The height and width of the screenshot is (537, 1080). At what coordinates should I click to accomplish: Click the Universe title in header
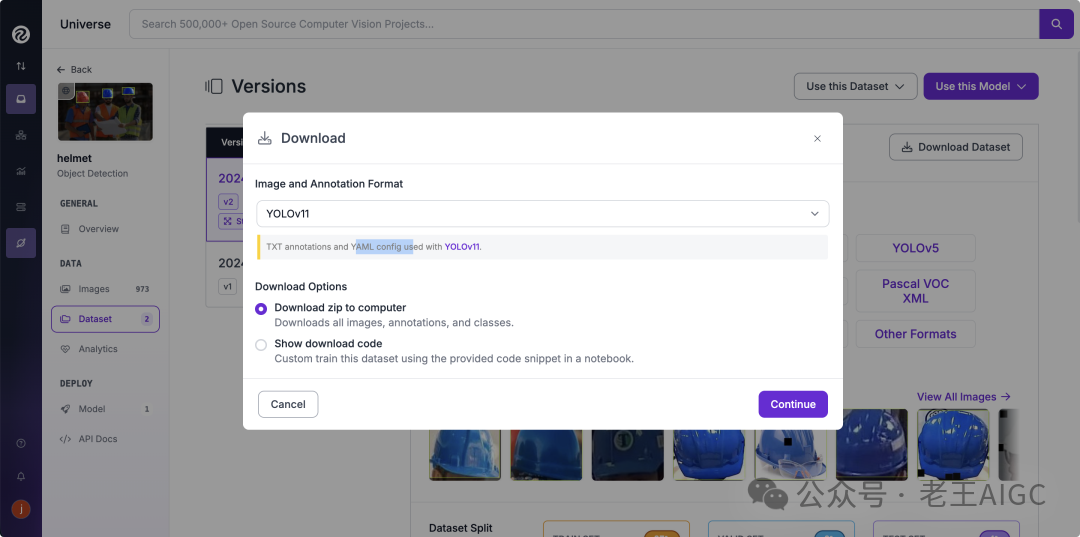[85, 24]
